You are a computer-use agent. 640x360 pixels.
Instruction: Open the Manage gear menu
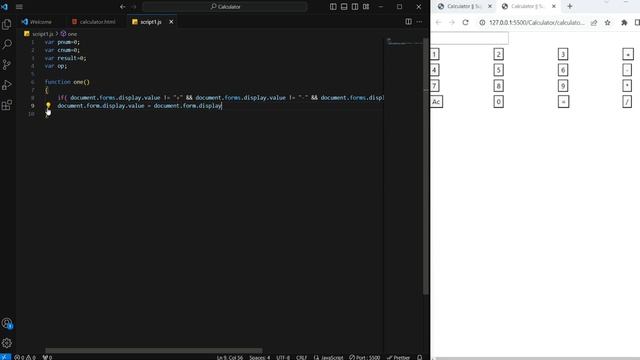tap(7, 343)
